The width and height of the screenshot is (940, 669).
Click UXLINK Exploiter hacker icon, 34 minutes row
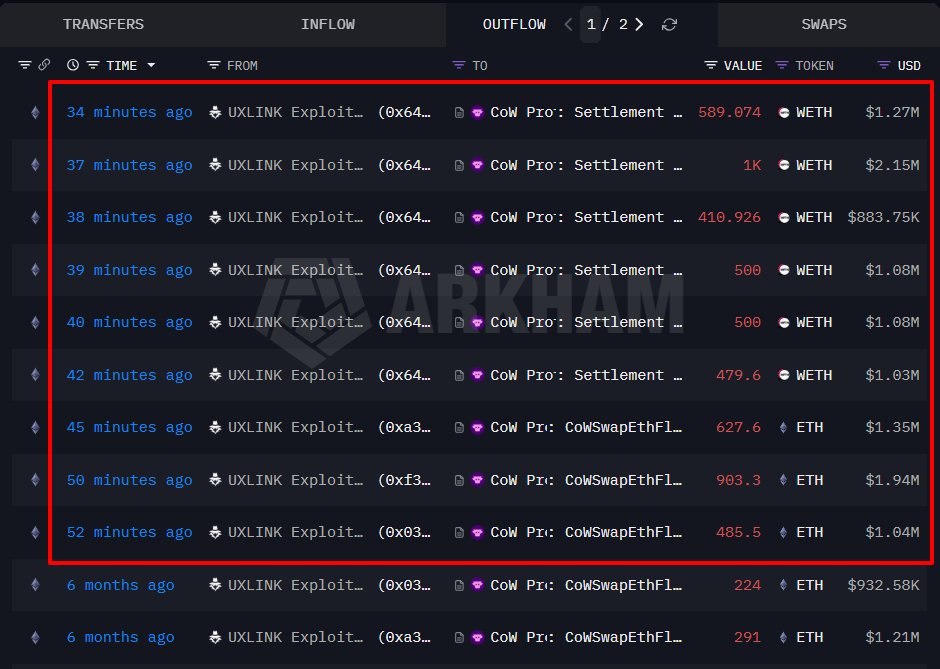(x=215, y=112)
